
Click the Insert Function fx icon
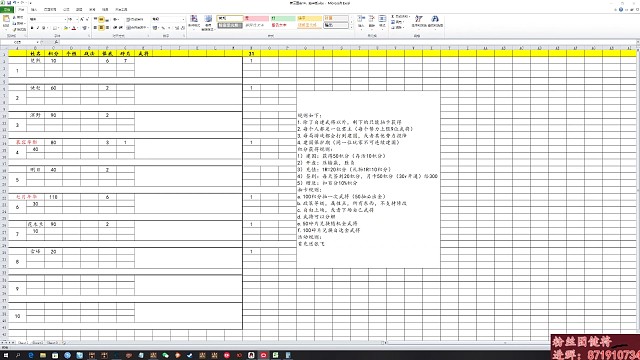point(56,42)
